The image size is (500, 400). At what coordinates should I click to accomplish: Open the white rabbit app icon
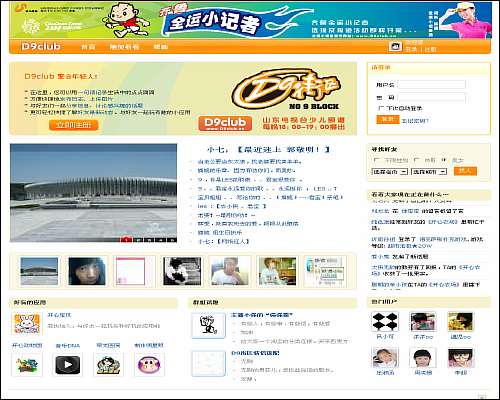27,323
